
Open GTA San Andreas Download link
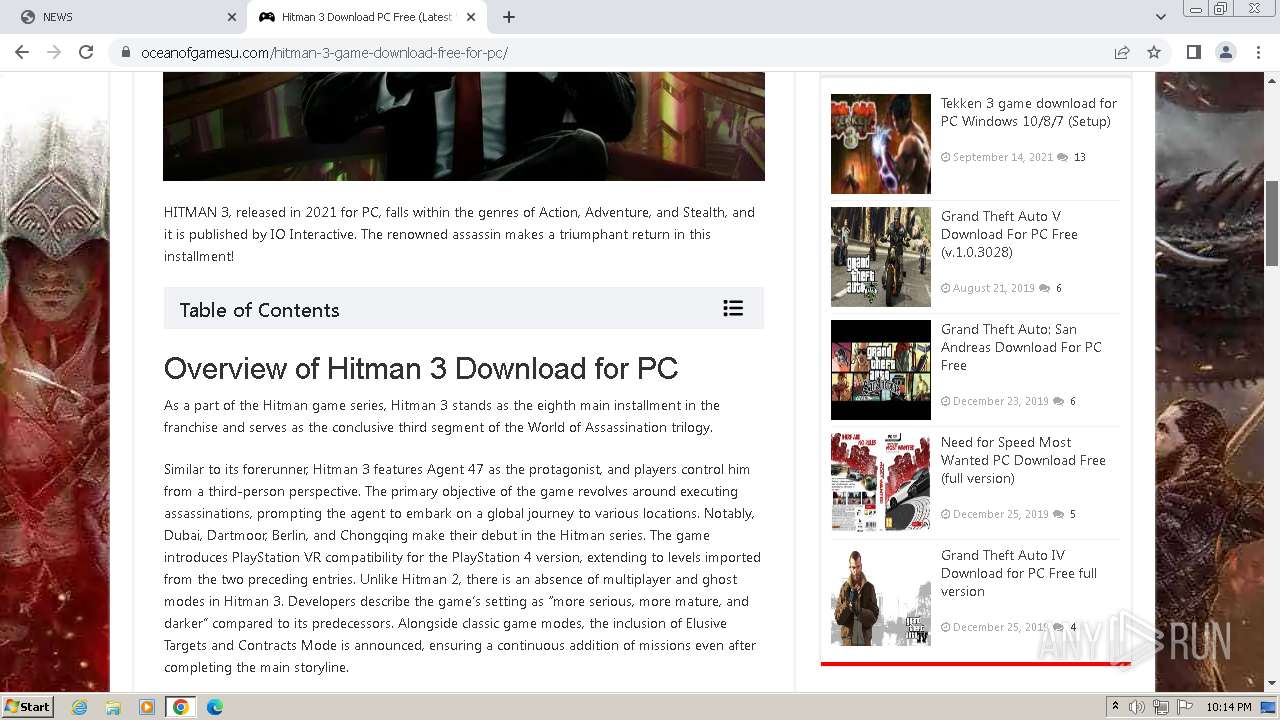[x=1021, y=347]
